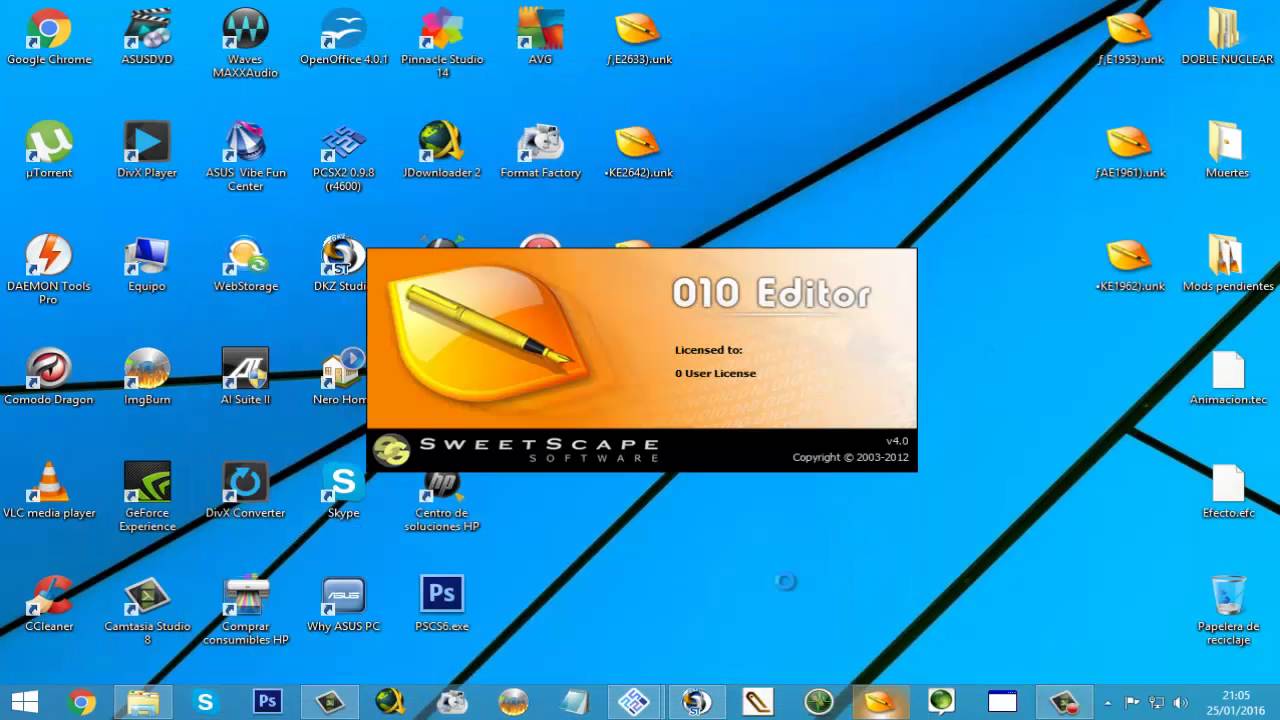Image resolution: width=1280 pixels, height=720 pixels.
Task: Click the PSCS6.exe Photoshop icon
Action: (441, 603)
